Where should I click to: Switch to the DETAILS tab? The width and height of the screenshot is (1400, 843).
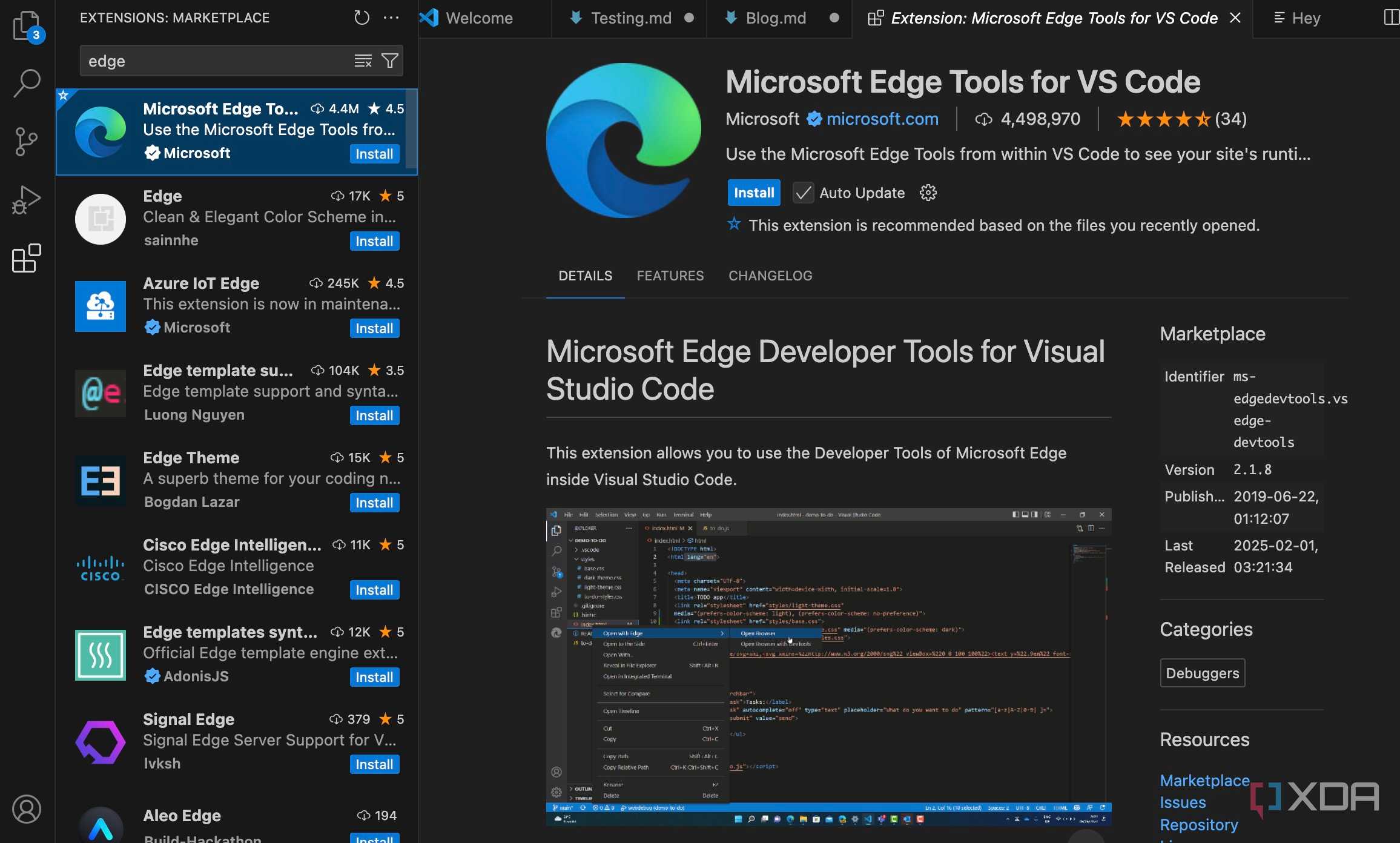coord(585,276)
